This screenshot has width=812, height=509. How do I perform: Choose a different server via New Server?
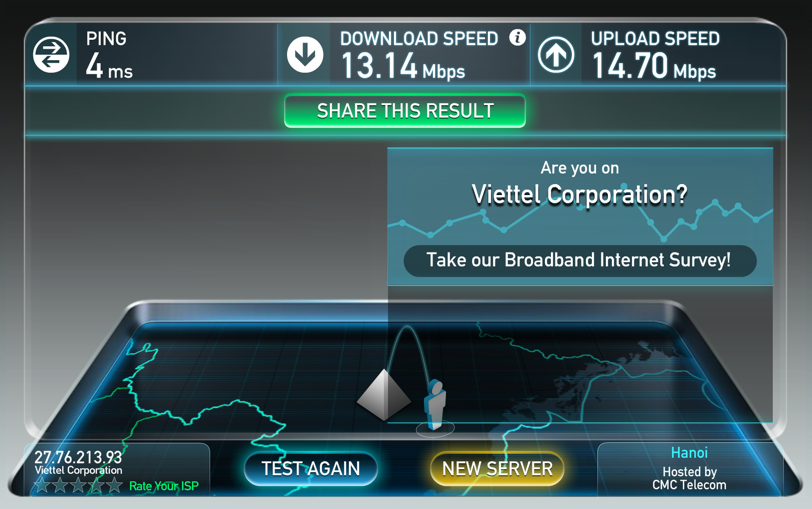pos(497,469)
